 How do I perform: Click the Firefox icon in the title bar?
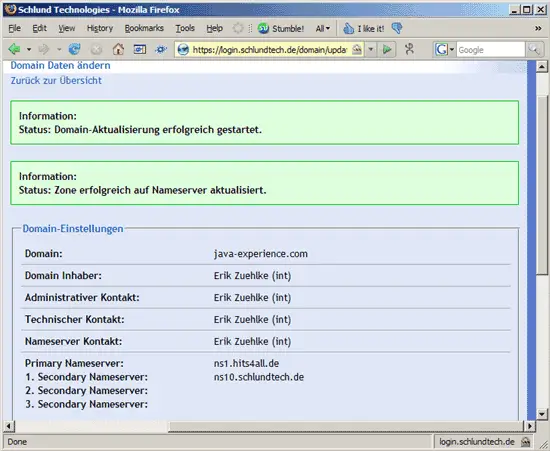(10, 9)
